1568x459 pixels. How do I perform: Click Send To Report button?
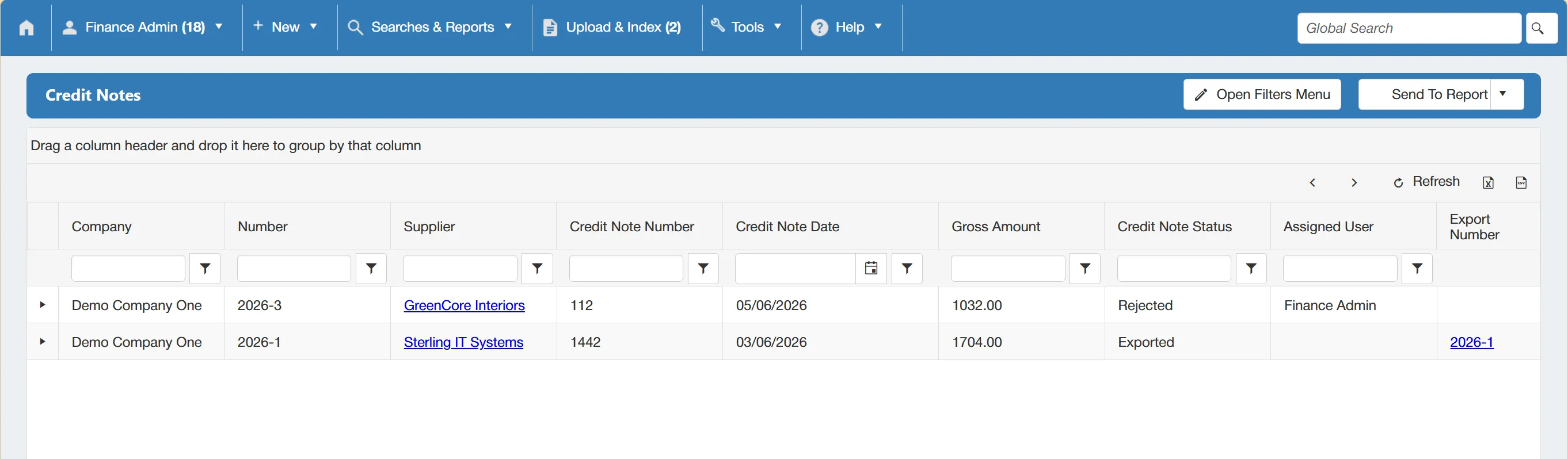tap(1424, 94)
